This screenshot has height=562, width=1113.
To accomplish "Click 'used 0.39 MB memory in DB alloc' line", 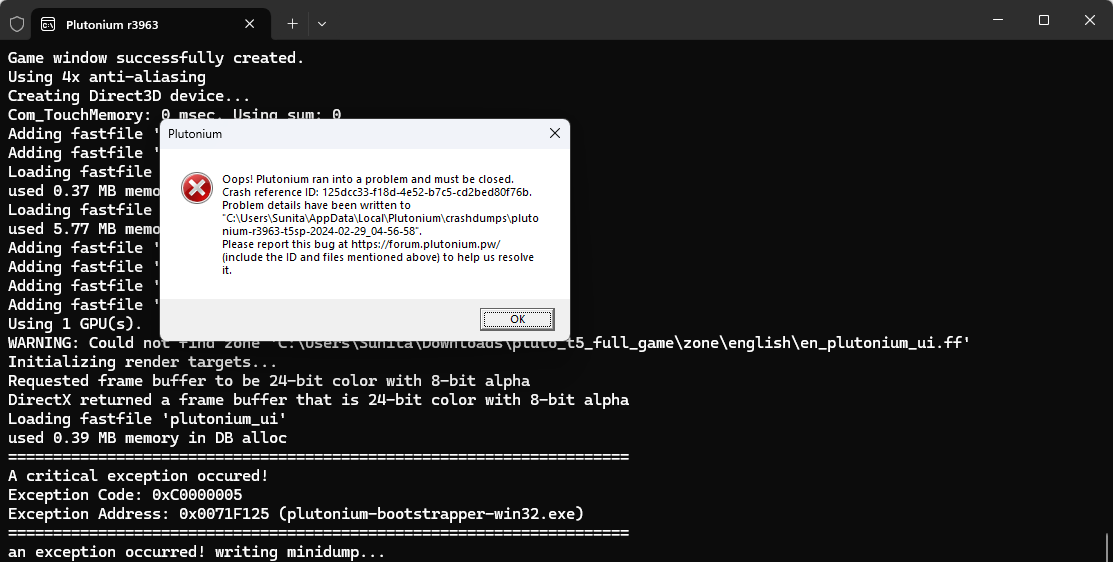I will [x=148, y=438].
